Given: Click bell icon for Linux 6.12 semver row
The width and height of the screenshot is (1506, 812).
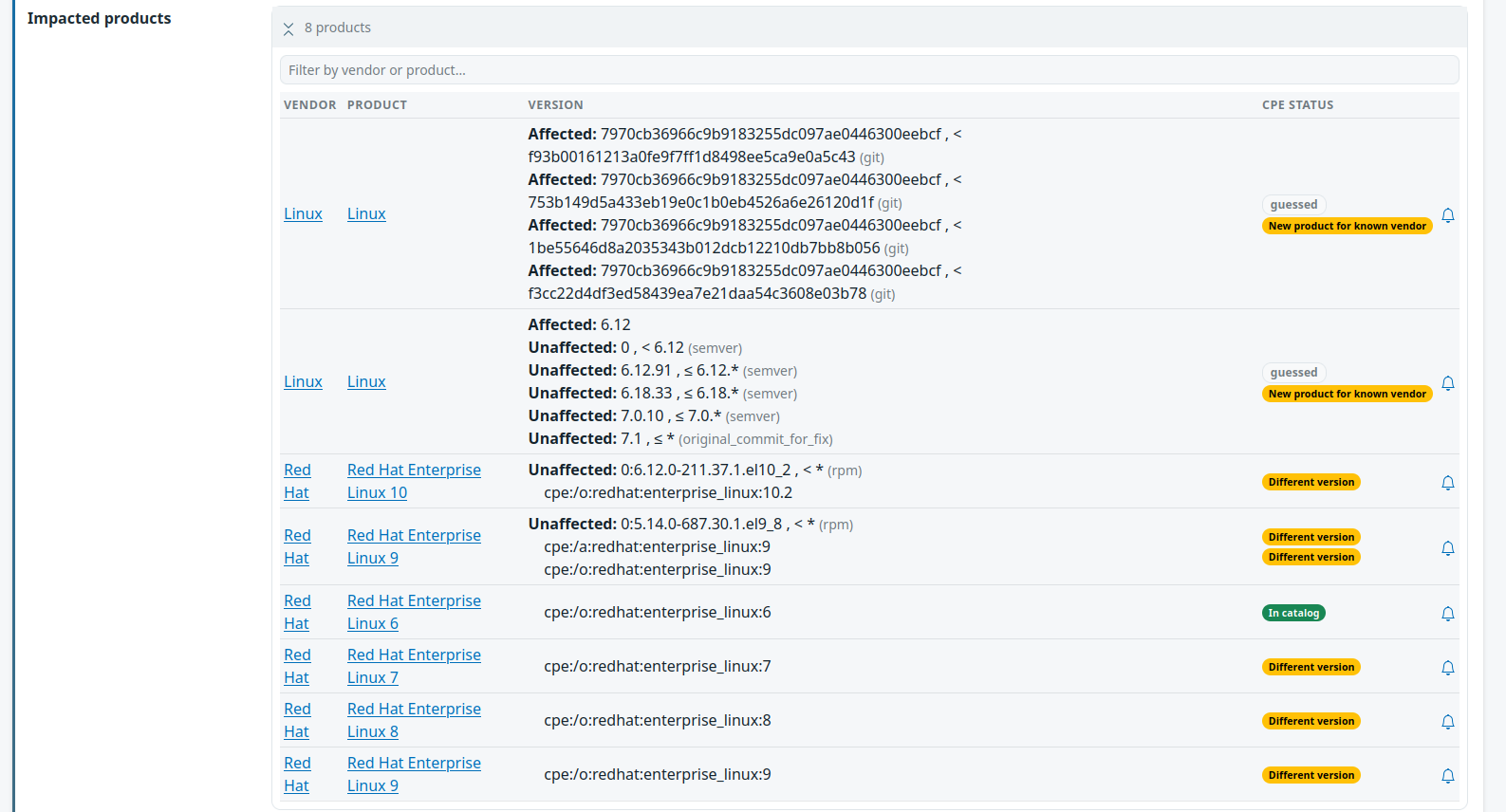Looking at the screenshot, I should [x=1448, y=383].
